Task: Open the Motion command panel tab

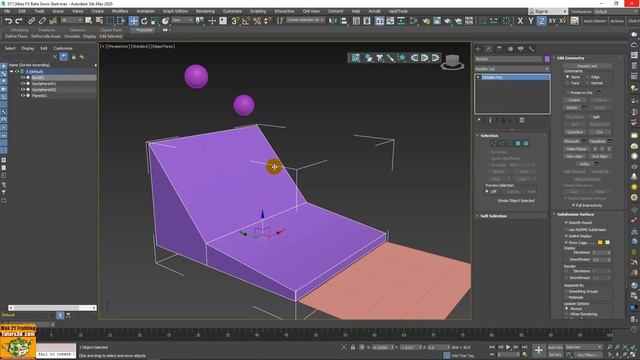Action: [x=510, y=49]
